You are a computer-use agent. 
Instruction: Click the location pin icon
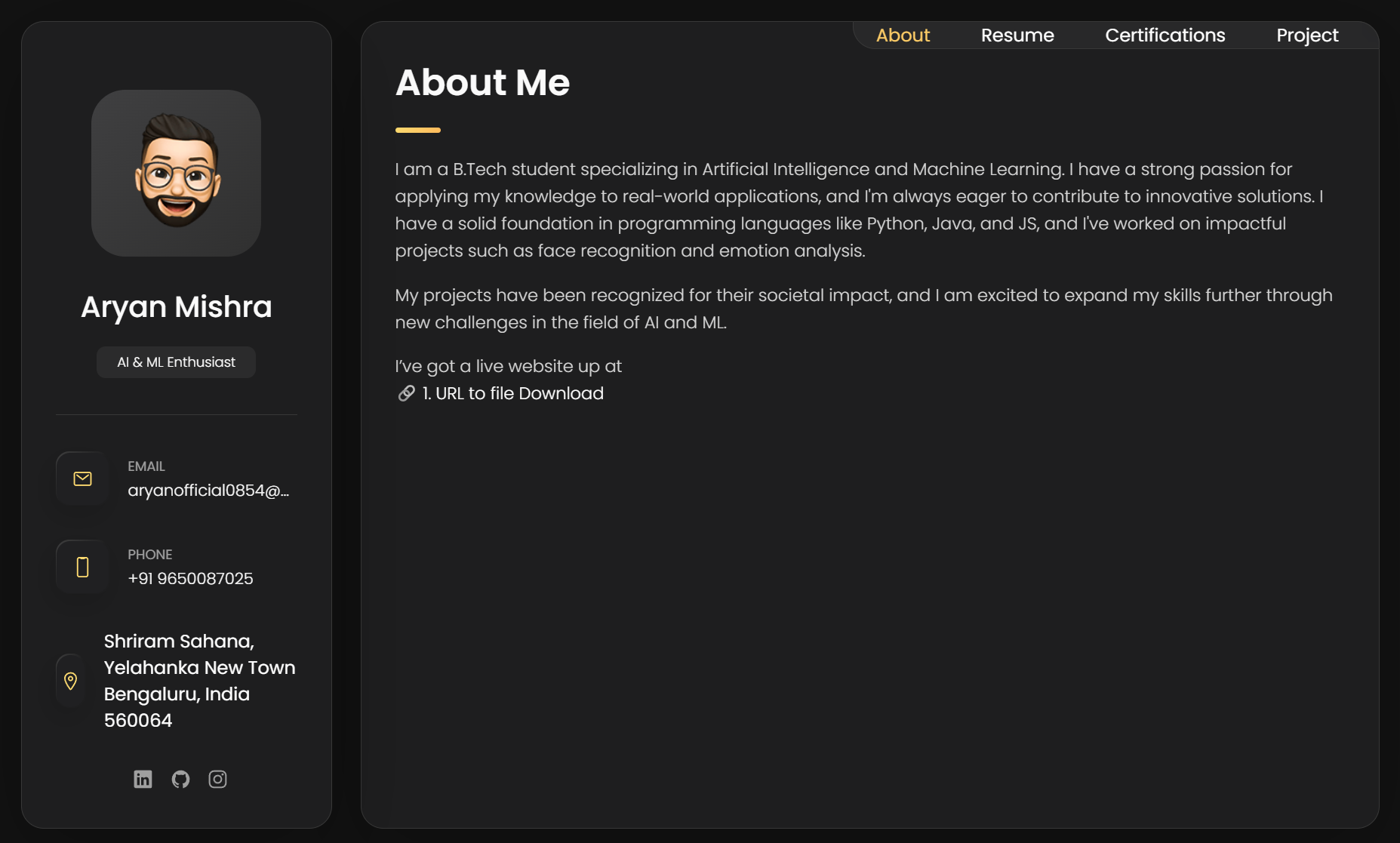[70, 680]
